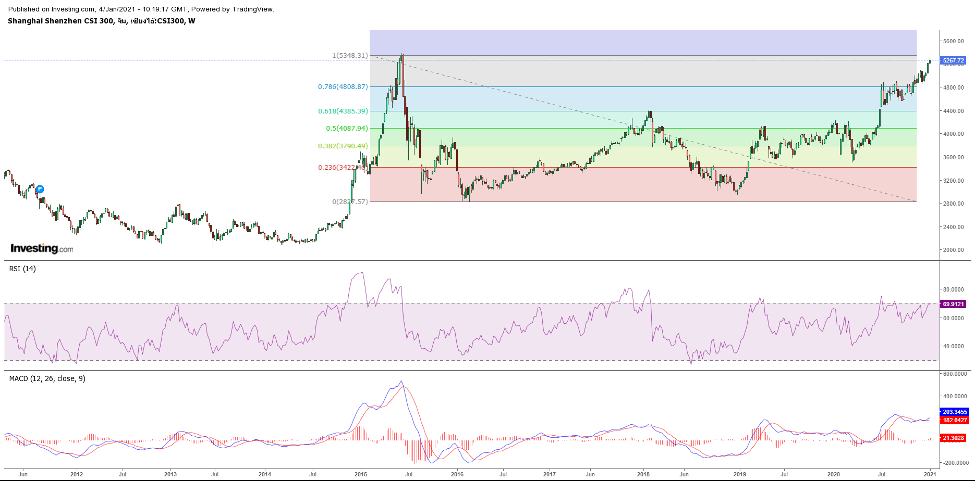This screenshot has width=977, height=481.
Task: Click the 0.786 (4808.87) Fibonacci level label
Action: click(343, 87)
